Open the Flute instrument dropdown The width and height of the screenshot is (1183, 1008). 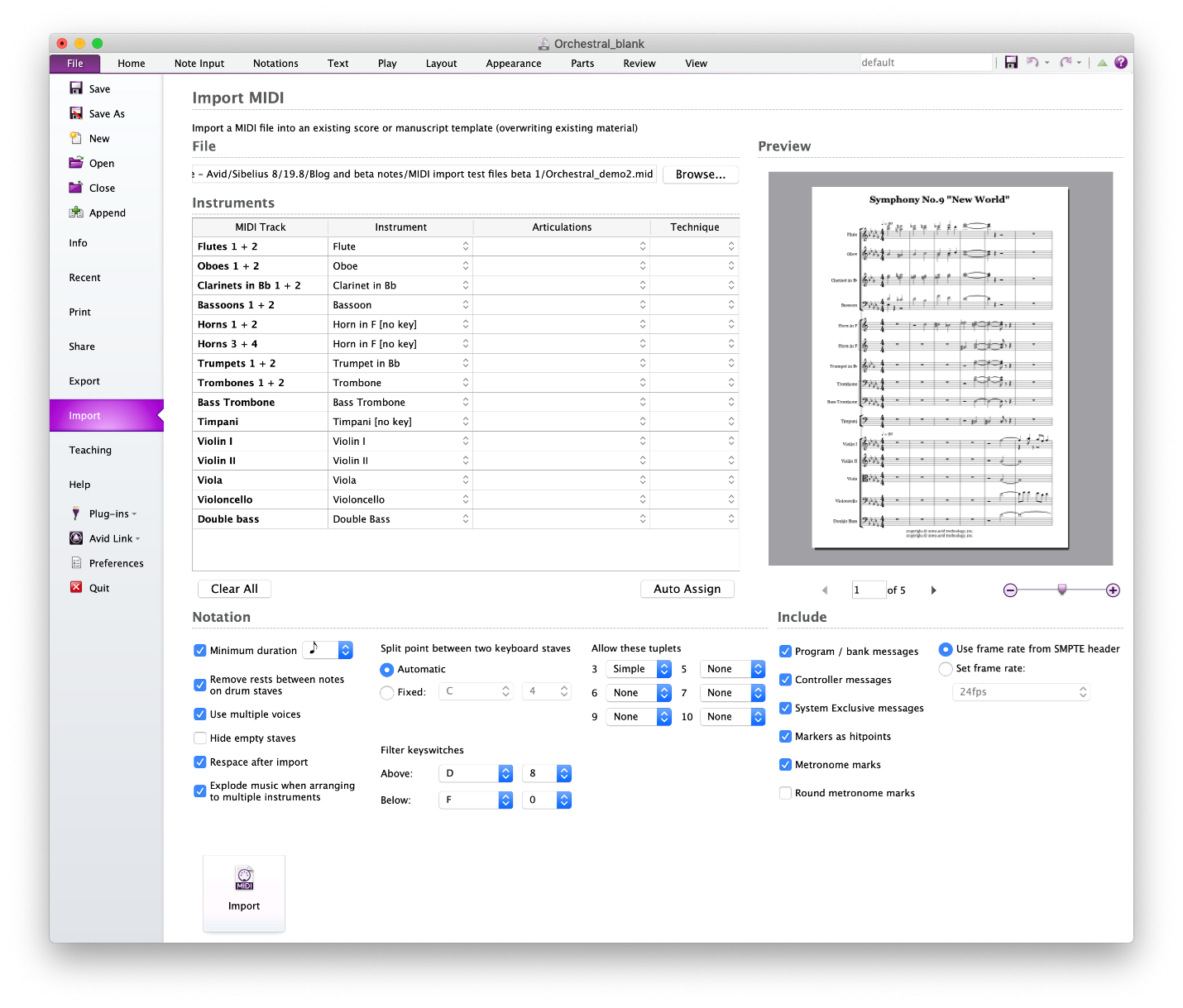click(x=465, y=246)
